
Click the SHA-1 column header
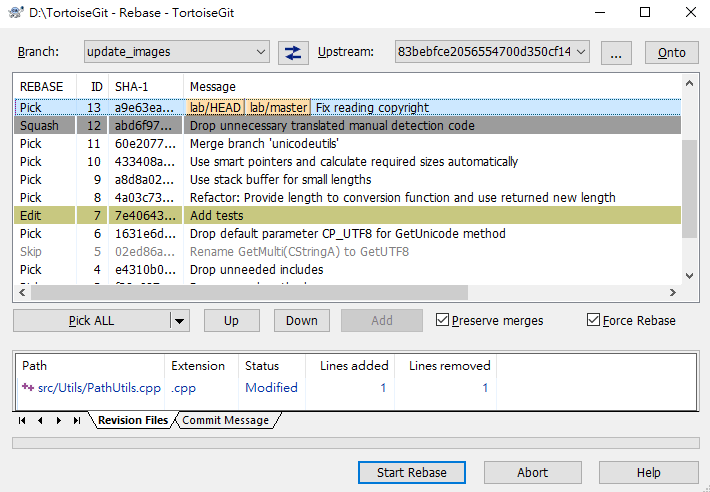tap(146, 86)
